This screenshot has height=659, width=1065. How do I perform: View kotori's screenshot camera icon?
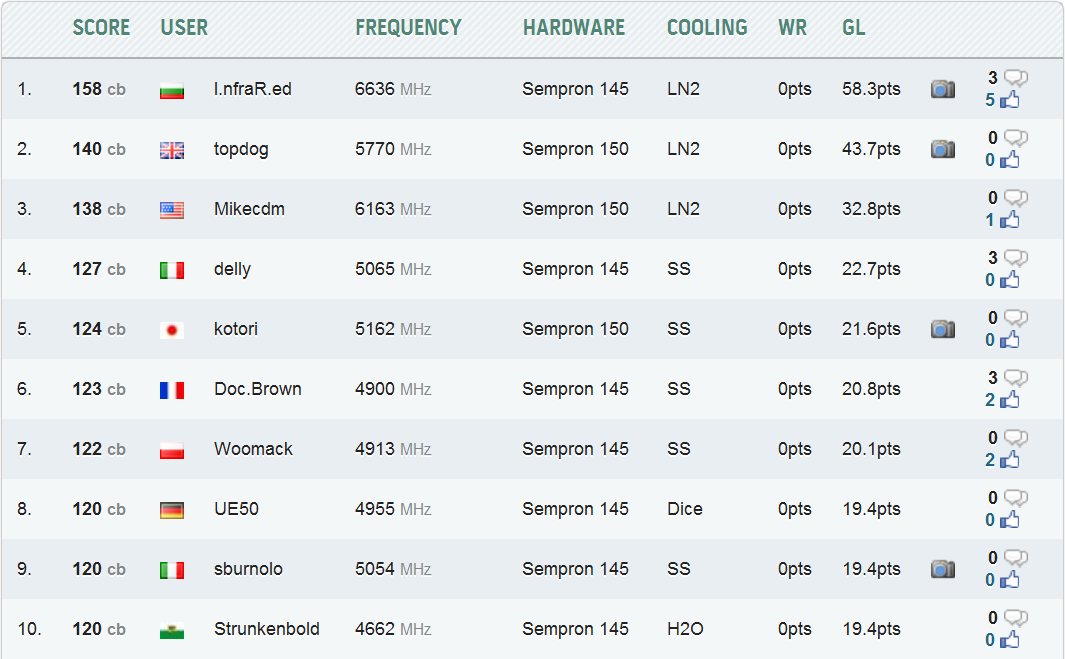pyautogui.click(x=942, y=329)
